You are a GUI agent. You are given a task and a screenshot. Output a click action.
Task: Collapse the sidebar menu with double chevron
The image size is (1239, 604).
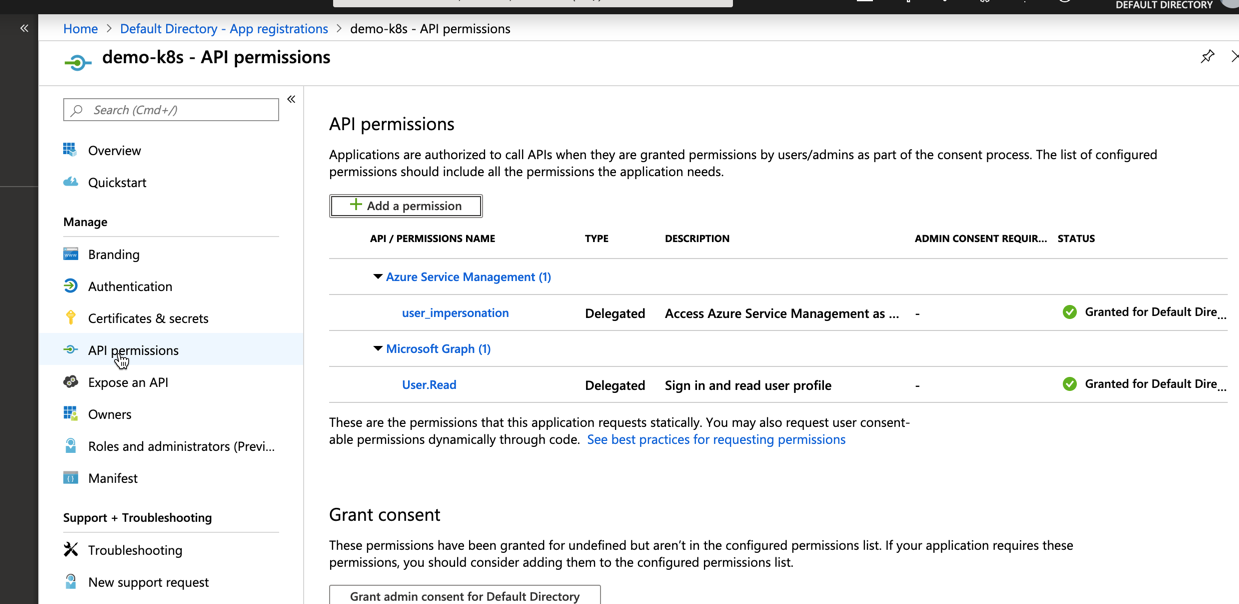tap(291, 99)
